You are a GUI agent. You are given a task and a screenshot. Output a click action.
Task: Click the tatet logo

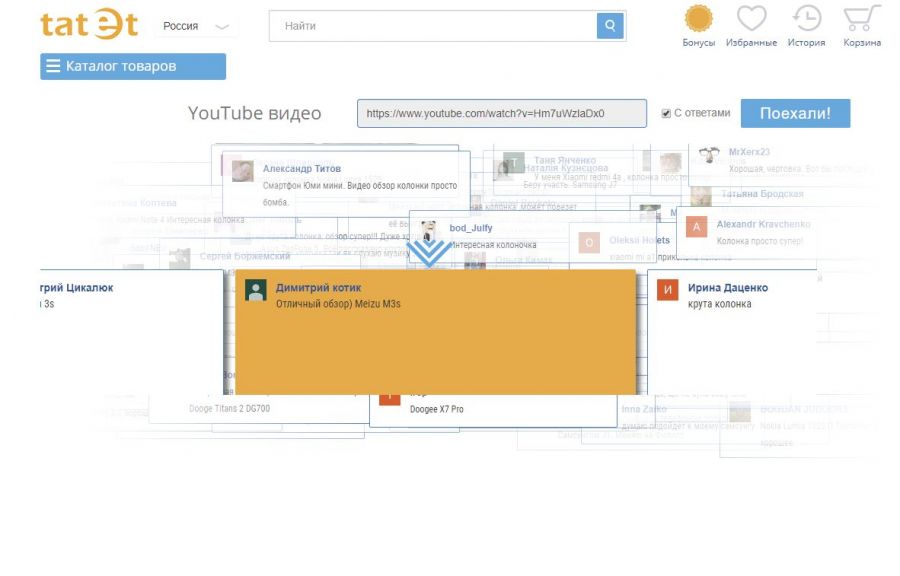coord(89,25)
